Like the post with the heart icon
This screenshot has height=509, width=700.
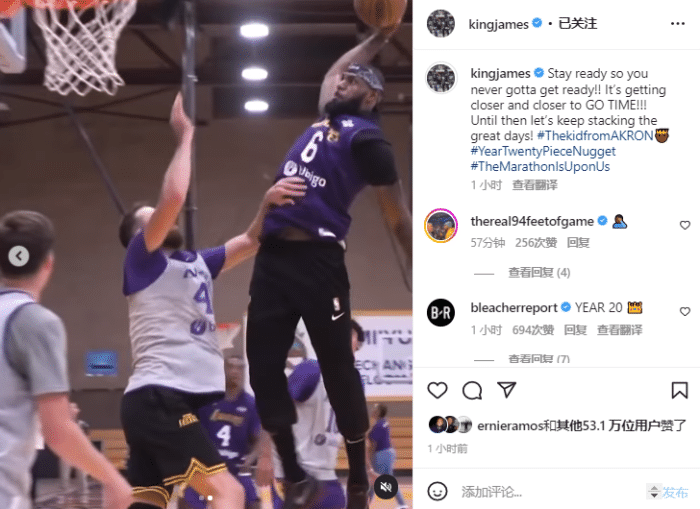coord(437,390)
